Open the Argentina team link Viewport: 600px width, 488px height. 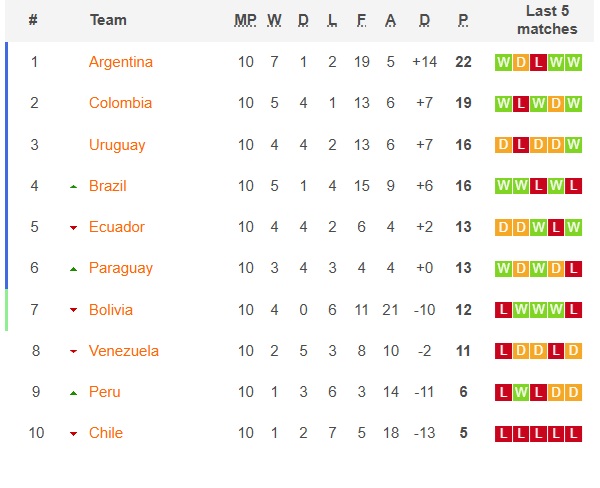pos(121,62)
